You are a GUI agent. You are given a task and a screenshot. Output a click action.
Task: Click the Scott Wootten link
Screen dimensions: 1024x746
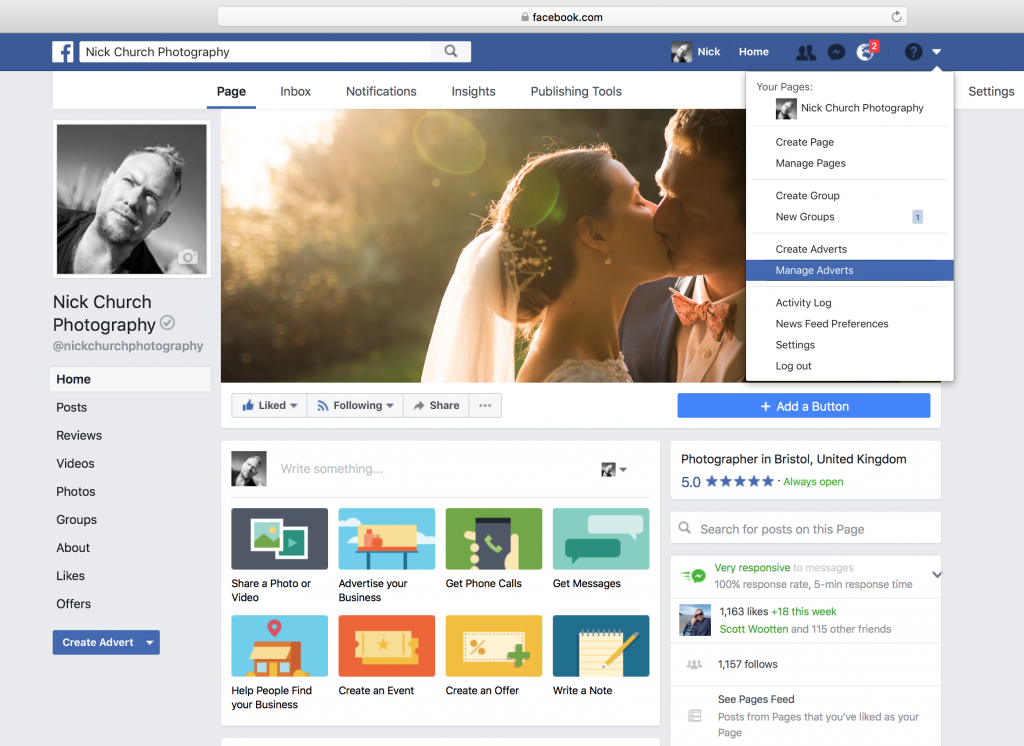point(754,629)
